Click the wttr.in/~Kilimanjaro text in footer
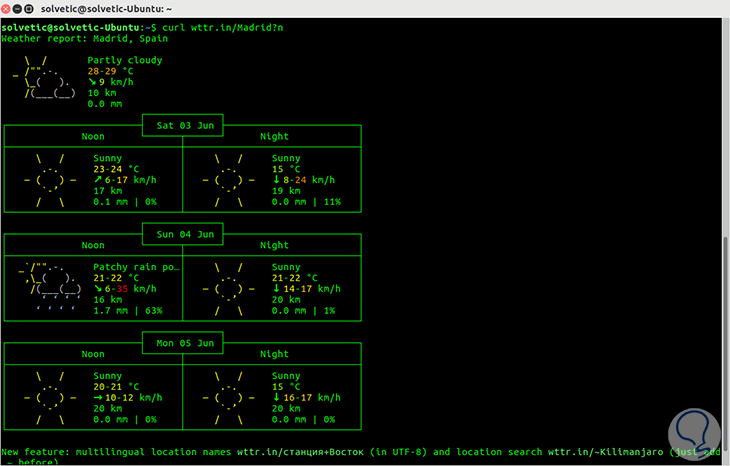This screenshot has width=730, height=466. tap(605, 452)
